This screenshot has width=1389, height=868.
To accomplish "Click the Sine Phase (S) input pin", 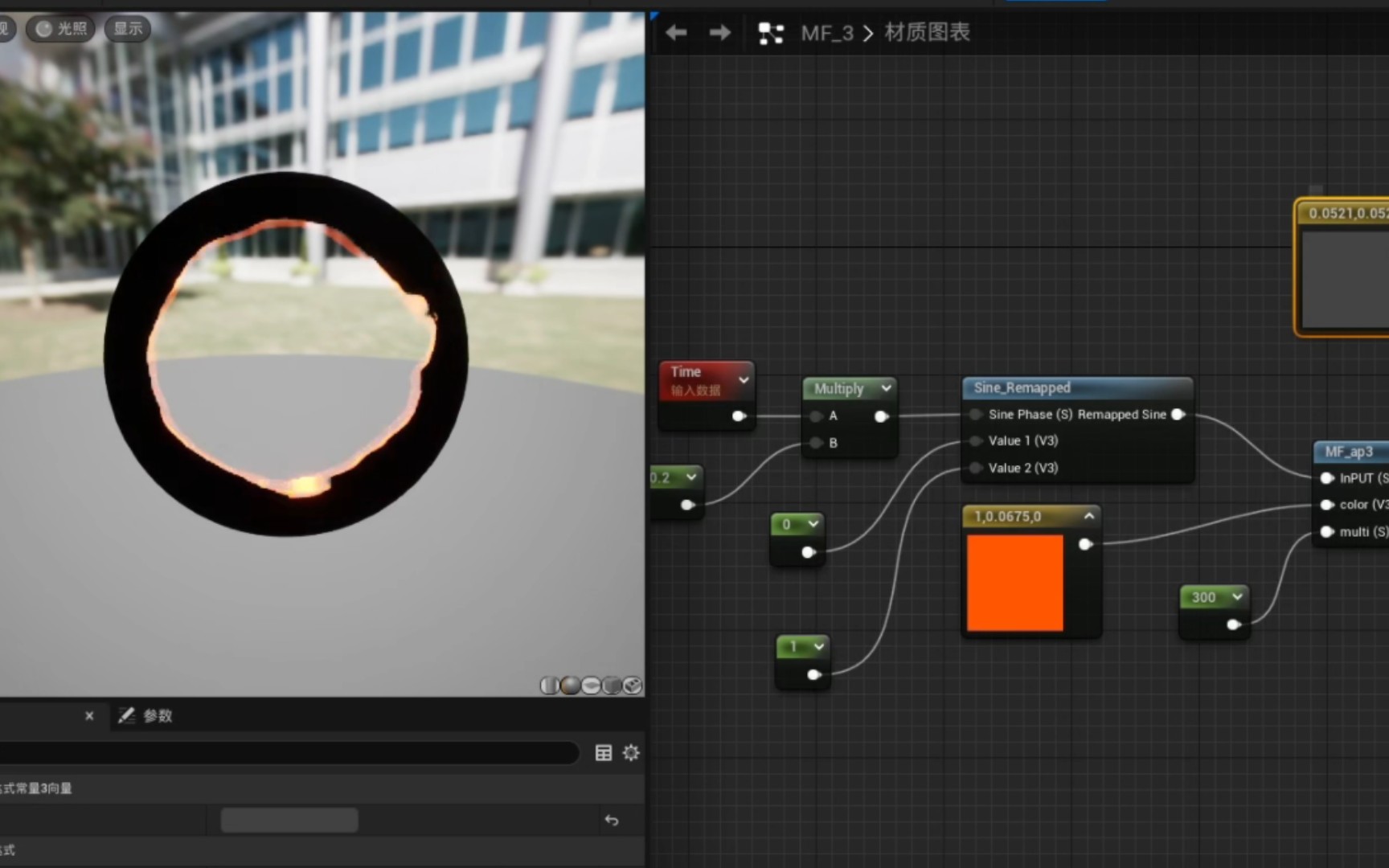I will click(975, 415).
